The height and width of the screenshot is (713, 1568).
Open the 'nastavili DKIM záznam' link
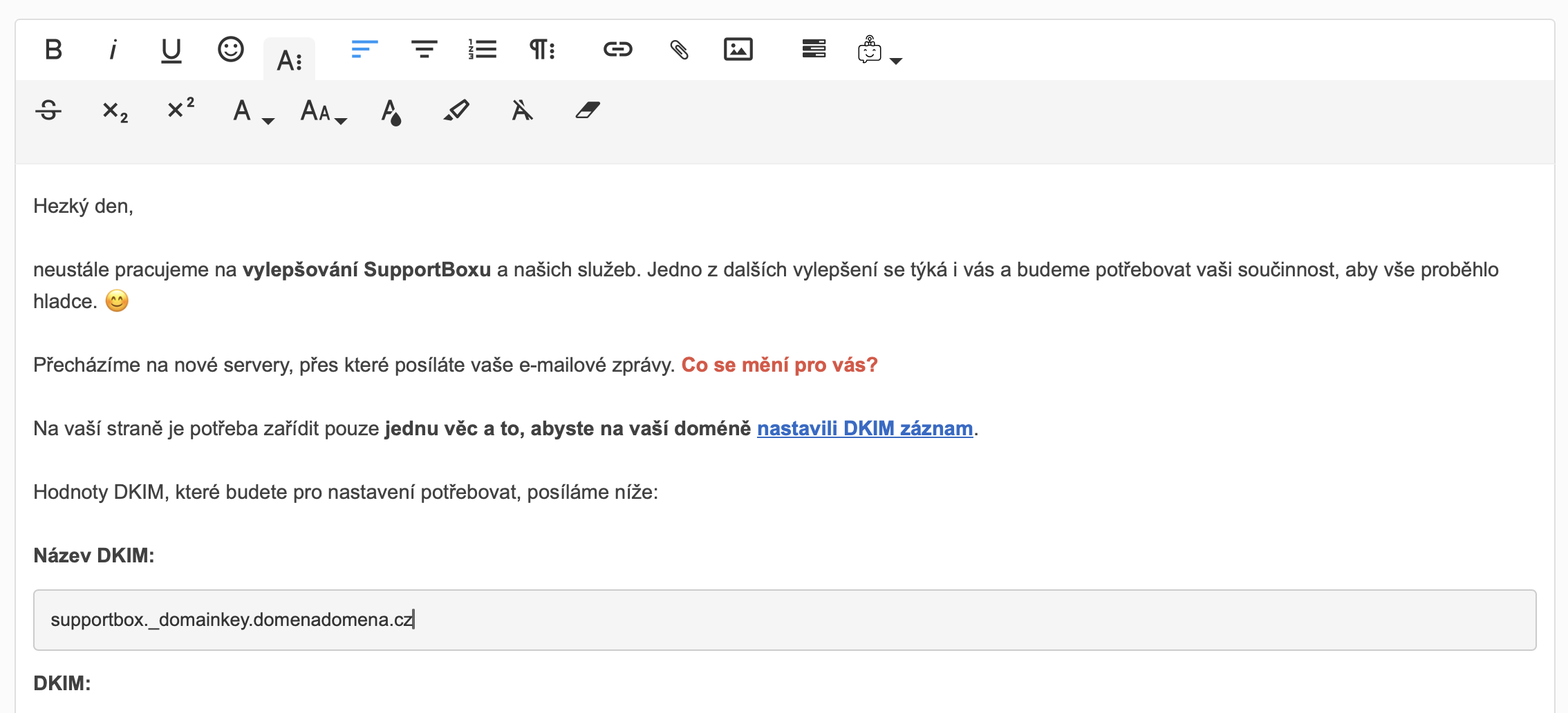[x=864, y=428]
